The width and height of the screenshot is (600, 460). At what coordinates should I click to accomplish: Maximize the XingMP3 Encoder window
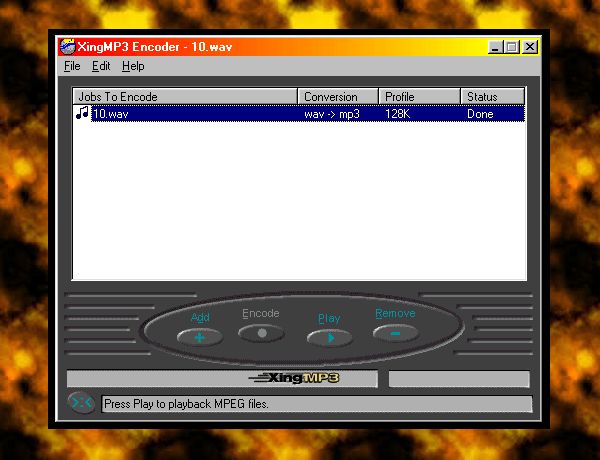click(512, 47)
